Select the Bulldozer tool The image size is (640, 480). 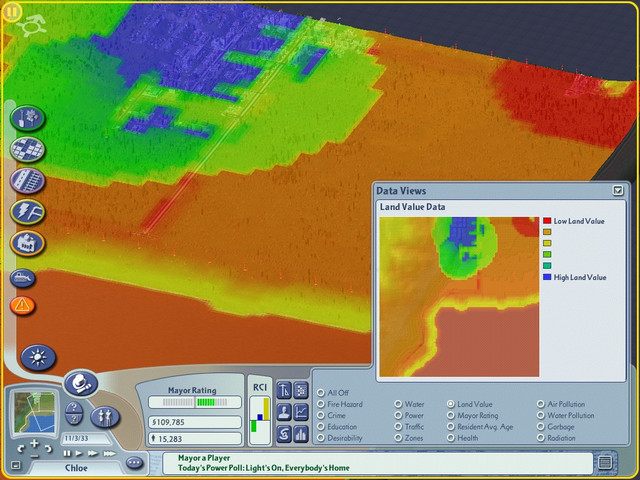pyautogui.click(x=22, y=278)
